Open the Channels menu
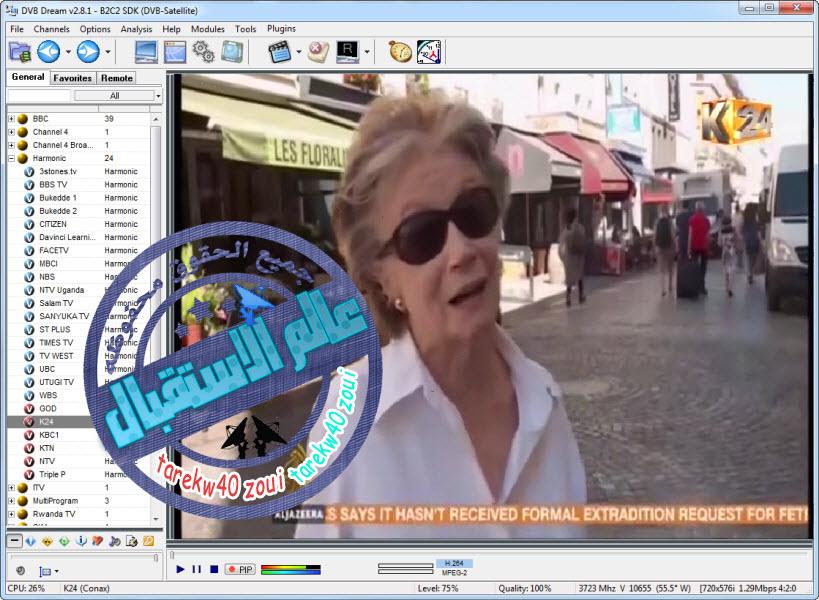Screen dimensions: 819x600 [x=52, y=29]
